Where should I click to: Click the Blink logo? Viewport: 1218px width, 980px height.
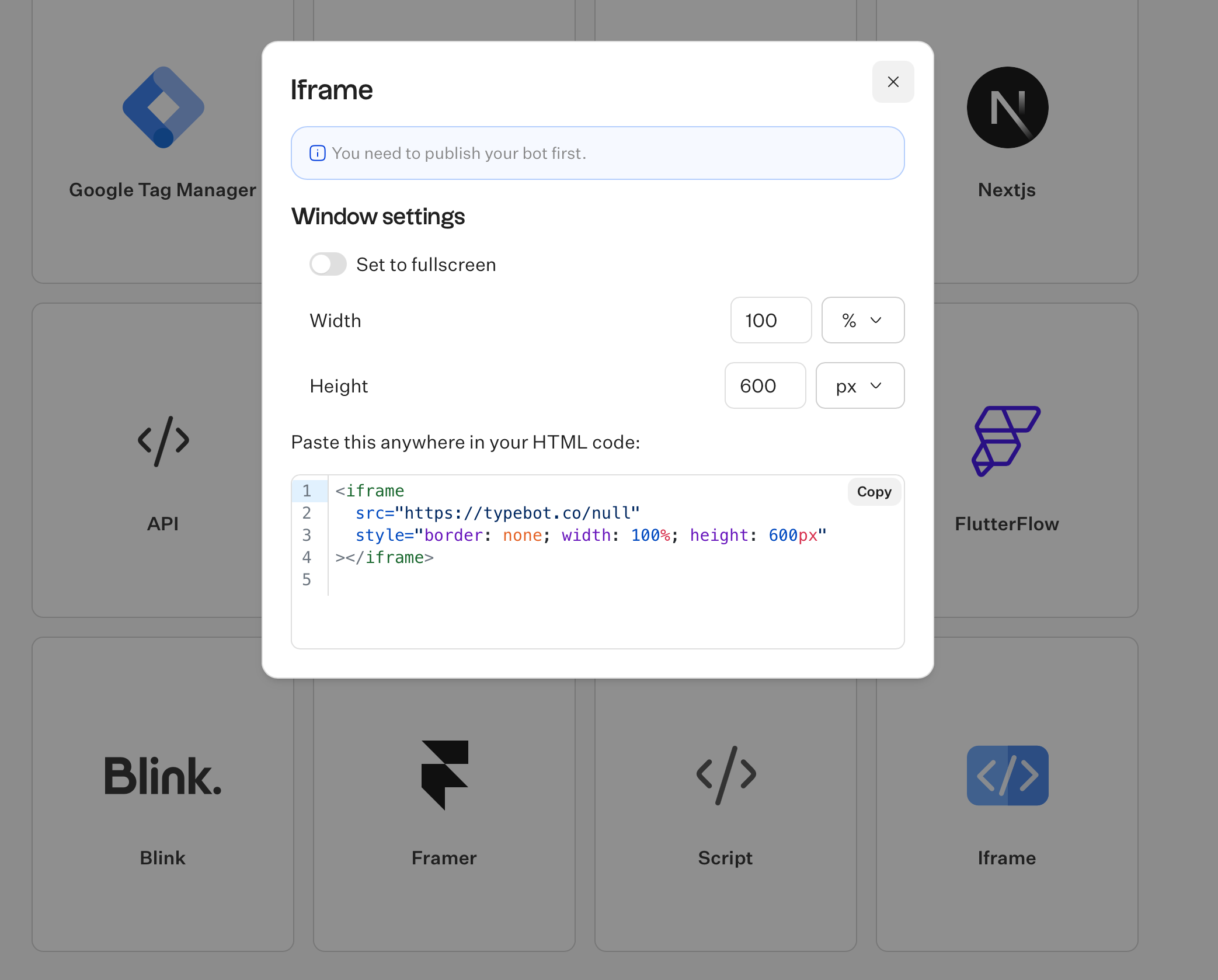point(163,776)
